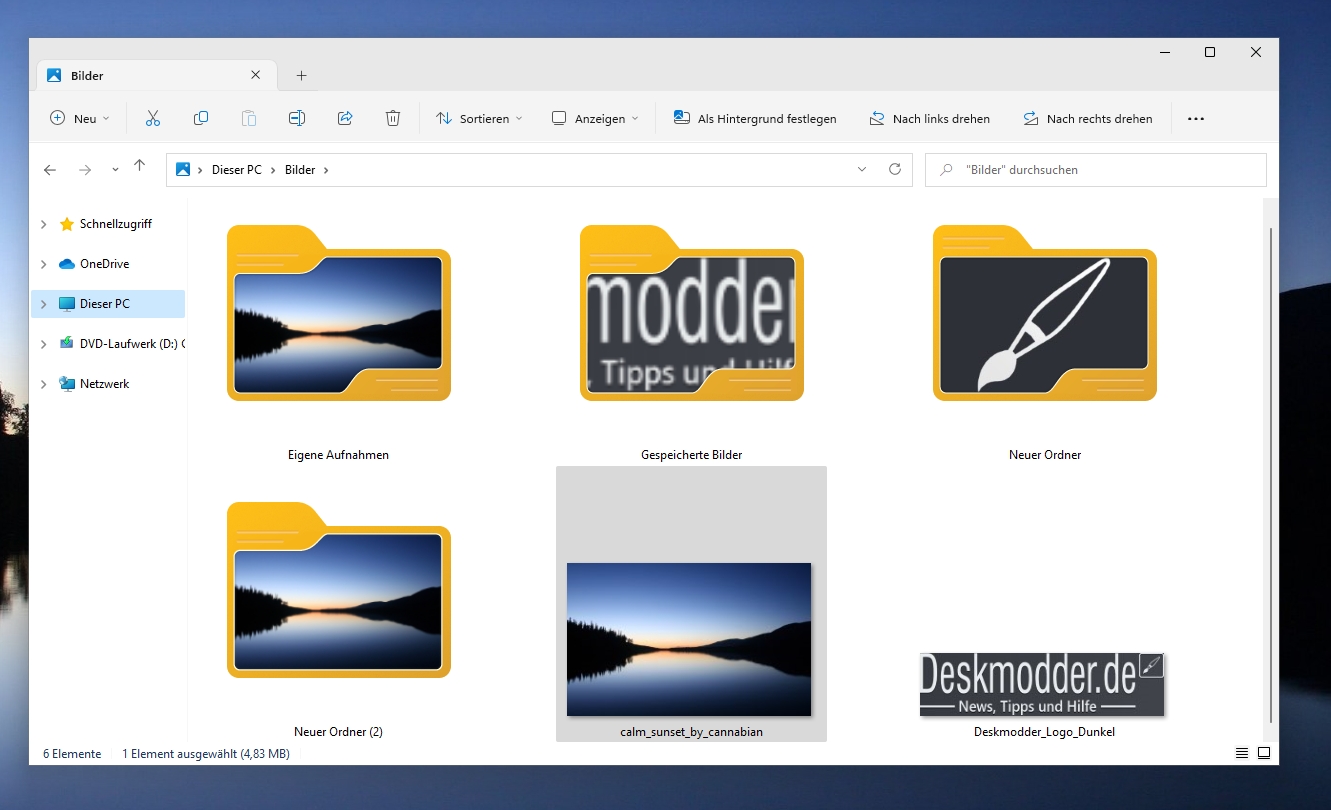Screen dimensions: 1331x810
Task: Click the Refresh icon in address bar
Action: tap(895, 170)
